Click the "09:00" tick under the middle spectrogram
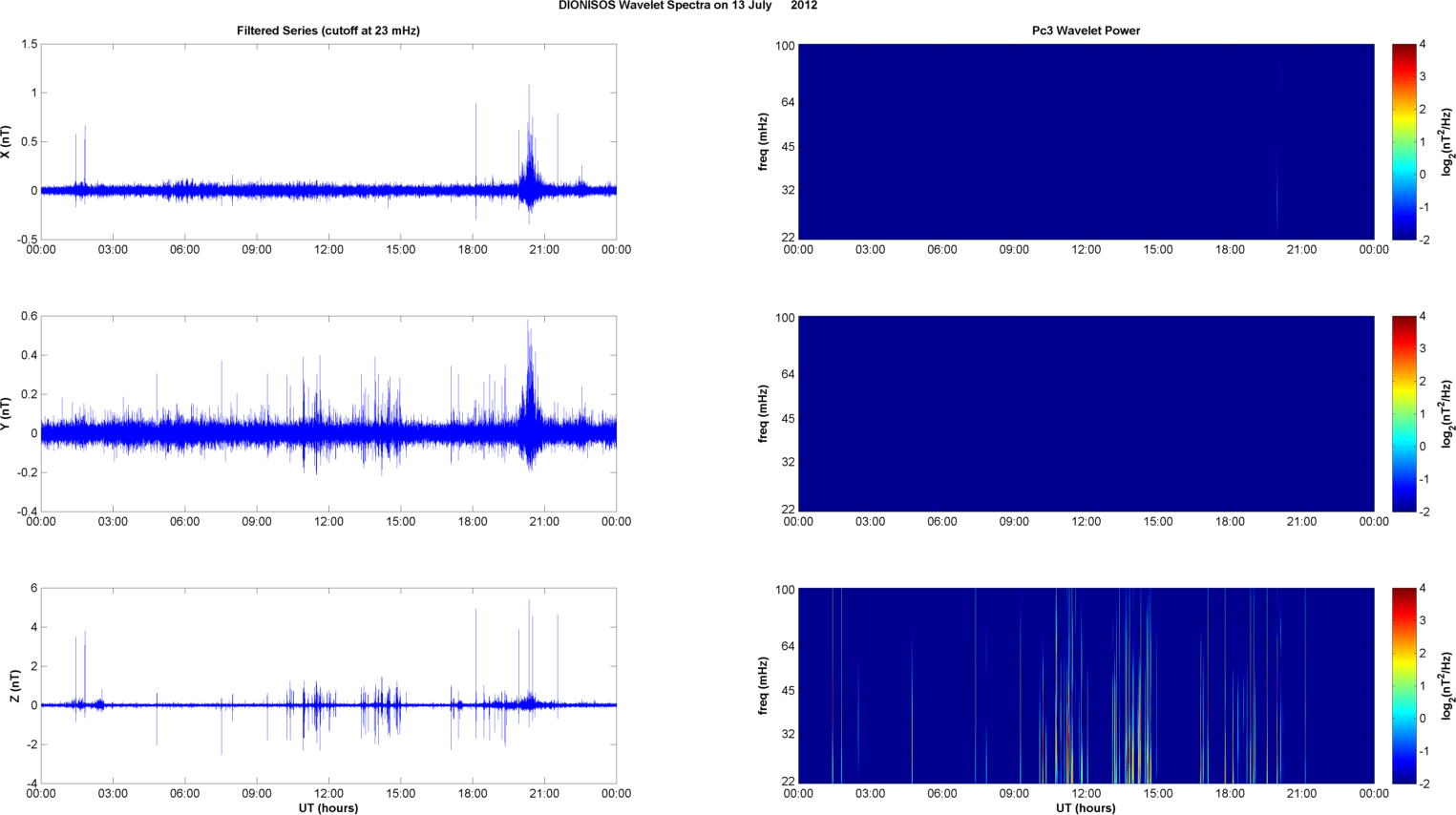This screenshot has height=815, width=1456. (x=1014, y=521)
